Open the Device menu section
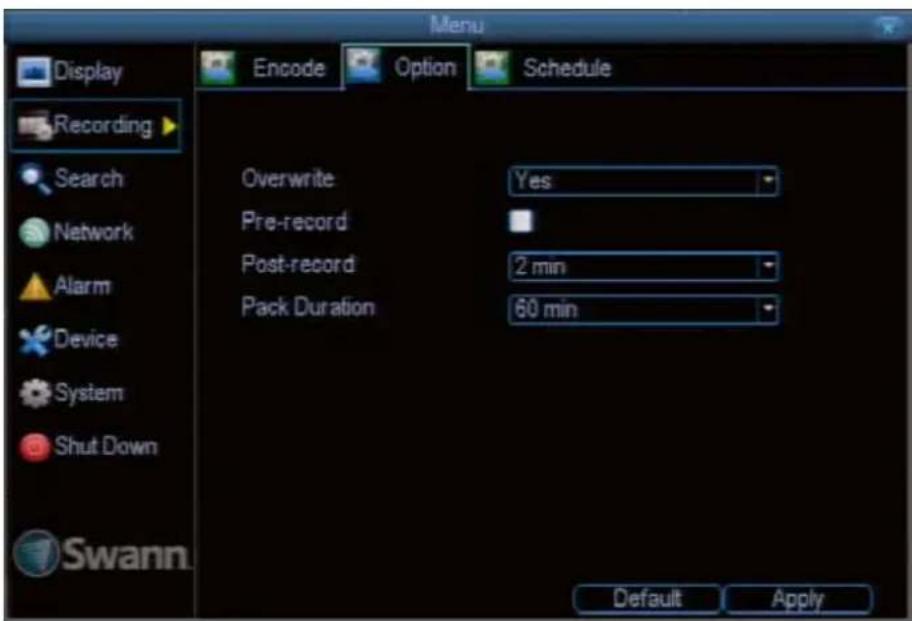The height and width of the screenshot is (621, 912). click(x=69, y=340)
